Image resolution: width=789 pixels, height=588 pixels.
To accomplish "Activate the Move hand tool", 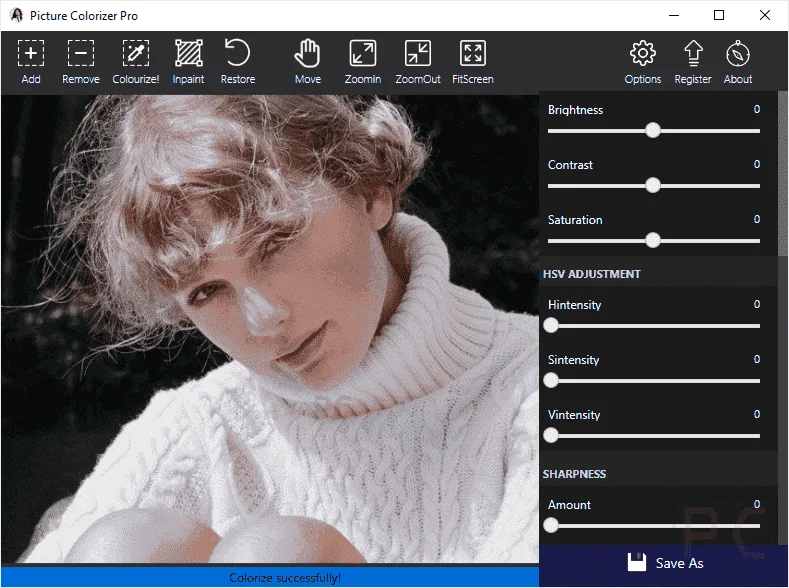I will tap(307, 62).
